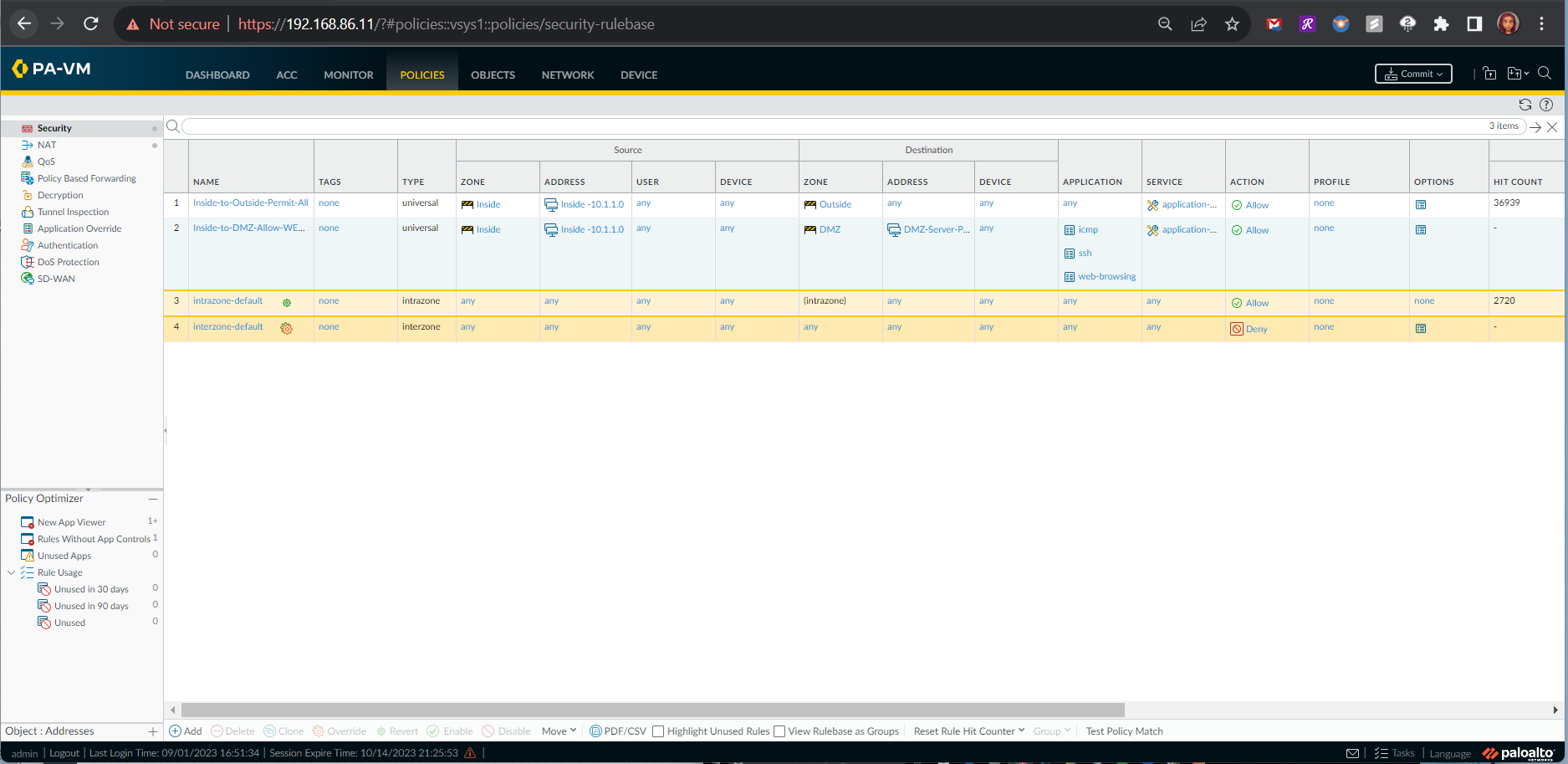Image resolution: width=1568 pixels, height=764 pixels.
Task: Open the Move dropdown in the footer
Action: tap(559, 731)
